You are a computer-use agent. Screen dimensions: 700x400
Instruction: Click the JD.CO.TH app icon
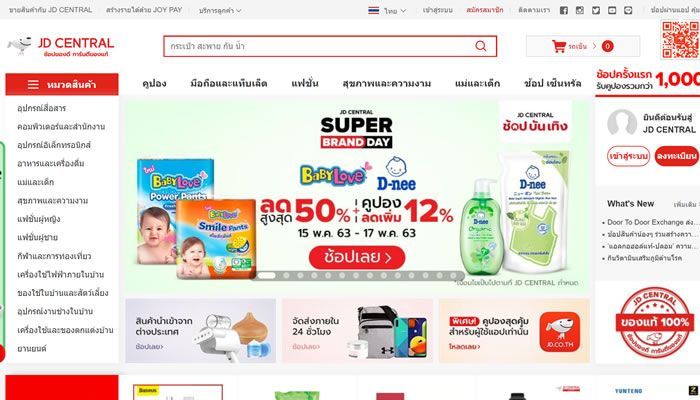pyautogui.click(x=559, y=332)
